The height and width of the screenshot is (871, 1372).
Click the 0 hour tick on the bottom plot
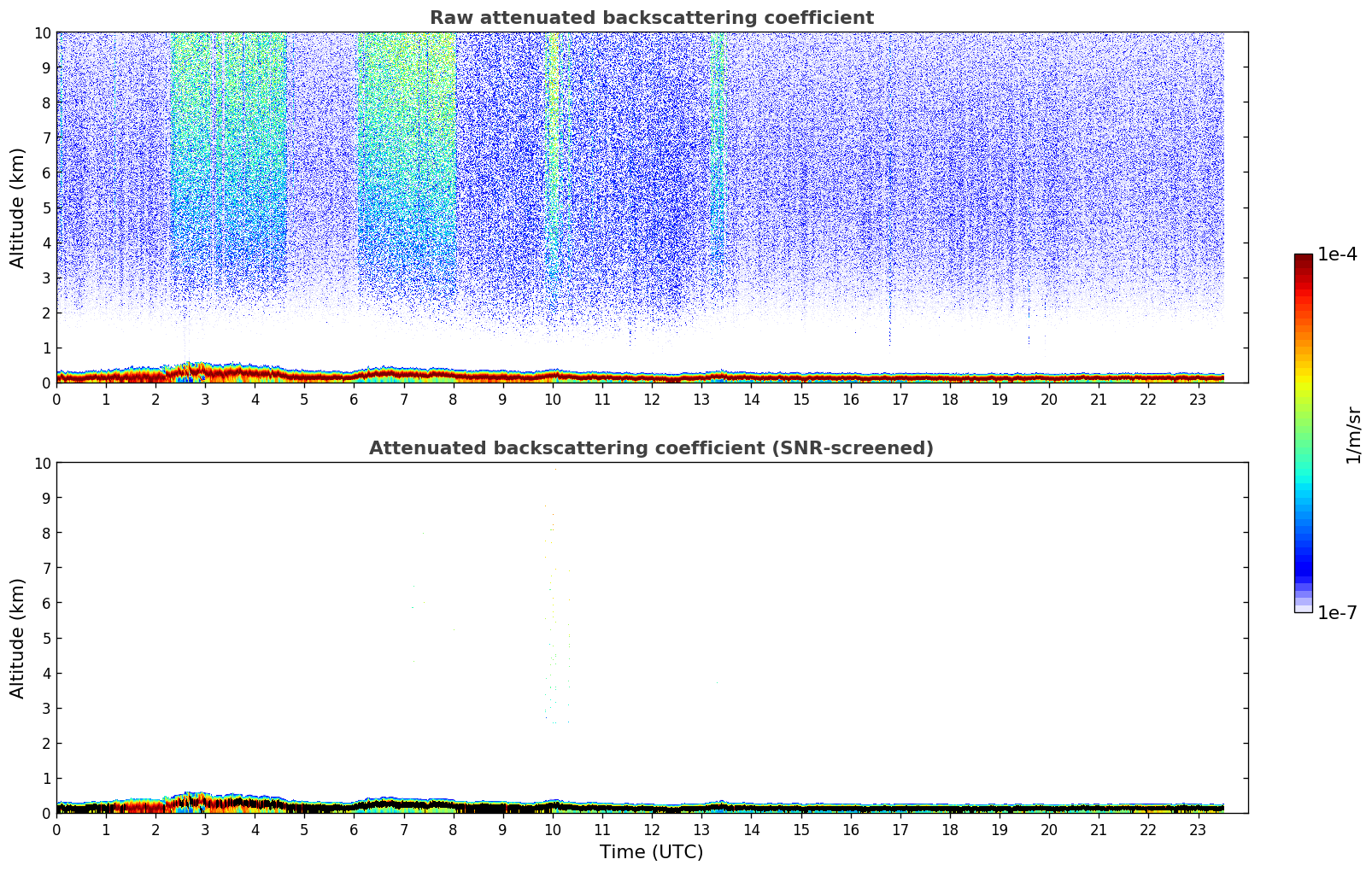point(56,830)
